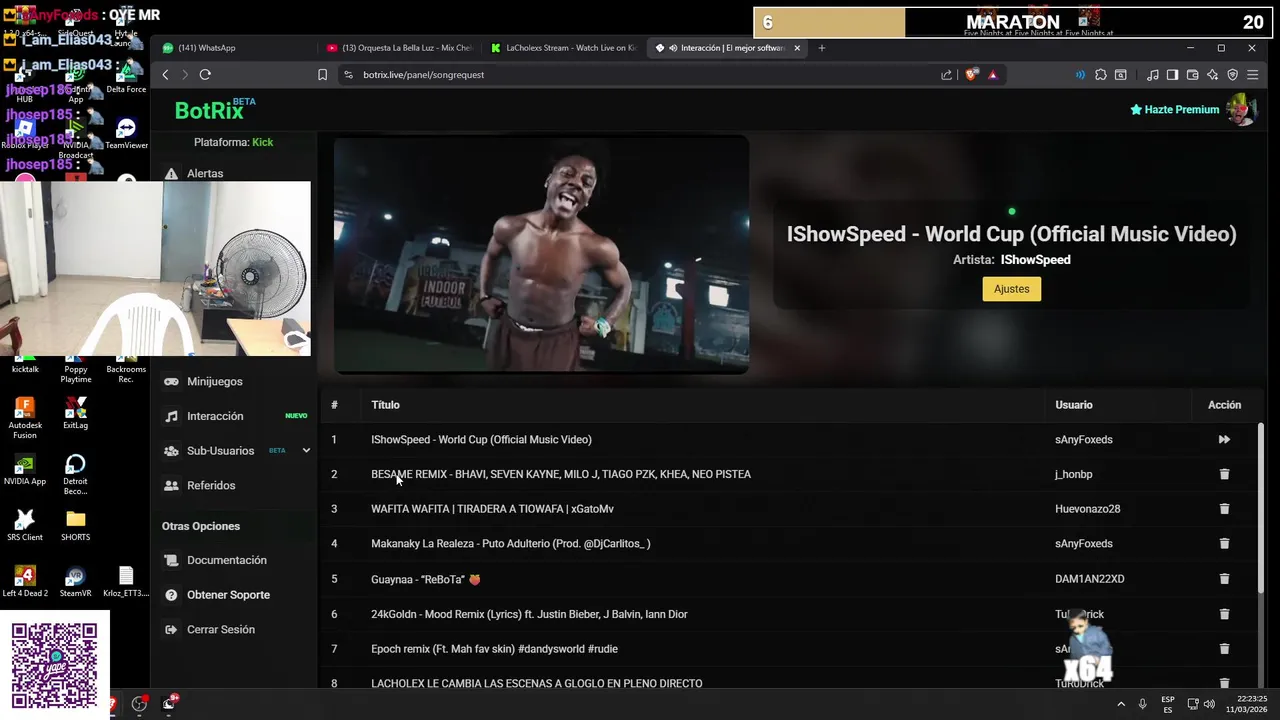Click the microphone icon in the system tray

(x=1142, y=704)
